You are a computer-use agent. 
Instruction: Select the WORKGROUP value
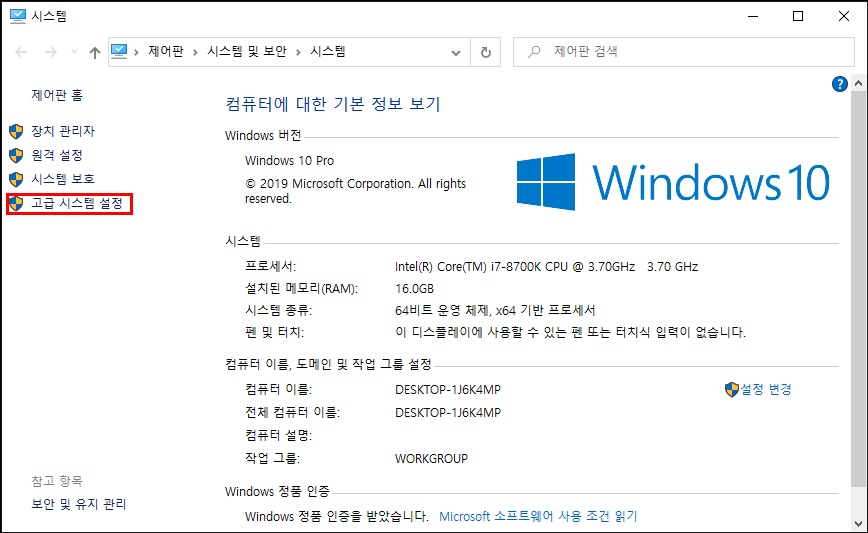431,459
